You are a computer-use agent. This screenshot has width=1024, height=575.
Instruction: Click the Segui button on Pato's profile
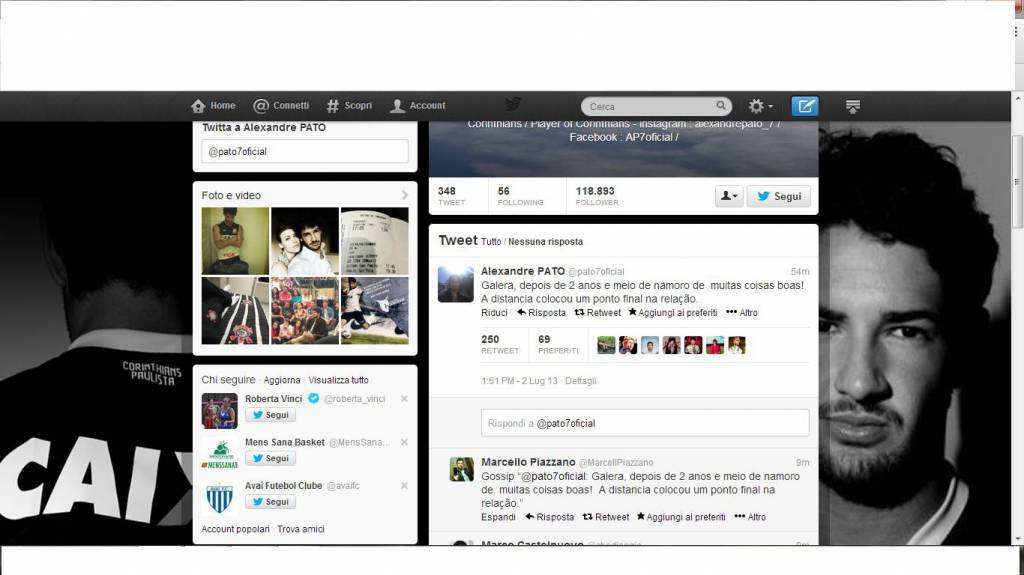[778, 196]
